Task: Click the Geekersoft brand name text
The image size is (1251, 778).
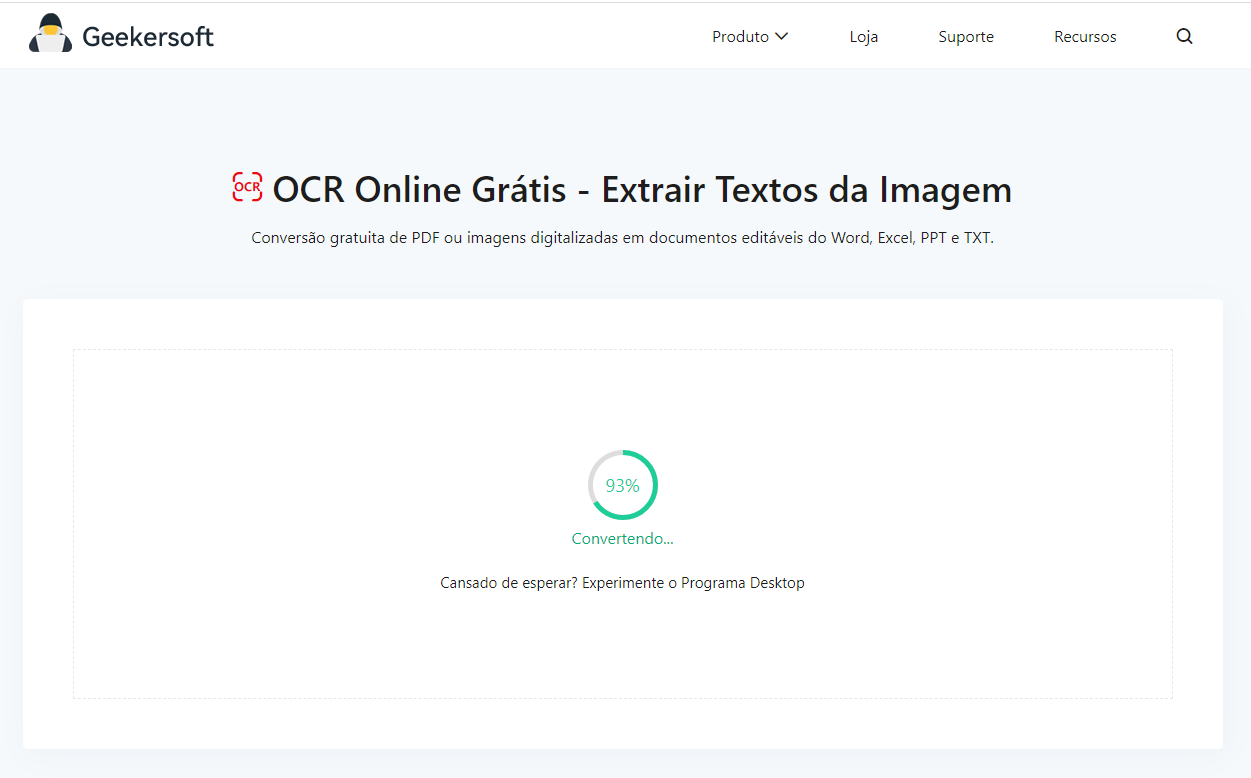Action: [x=148, y=37]
